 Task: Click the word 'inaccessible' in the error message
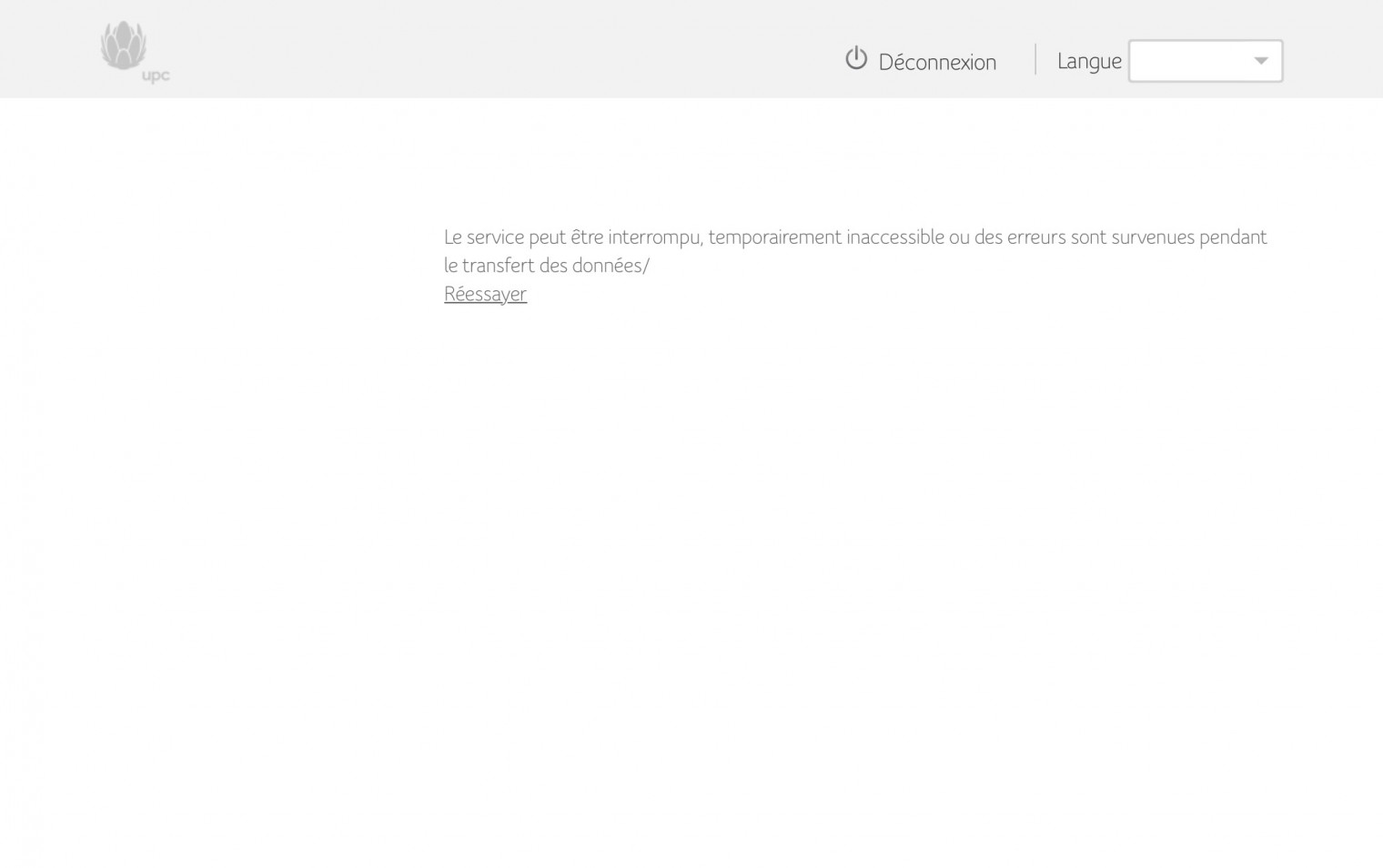(x=894, y=237)
